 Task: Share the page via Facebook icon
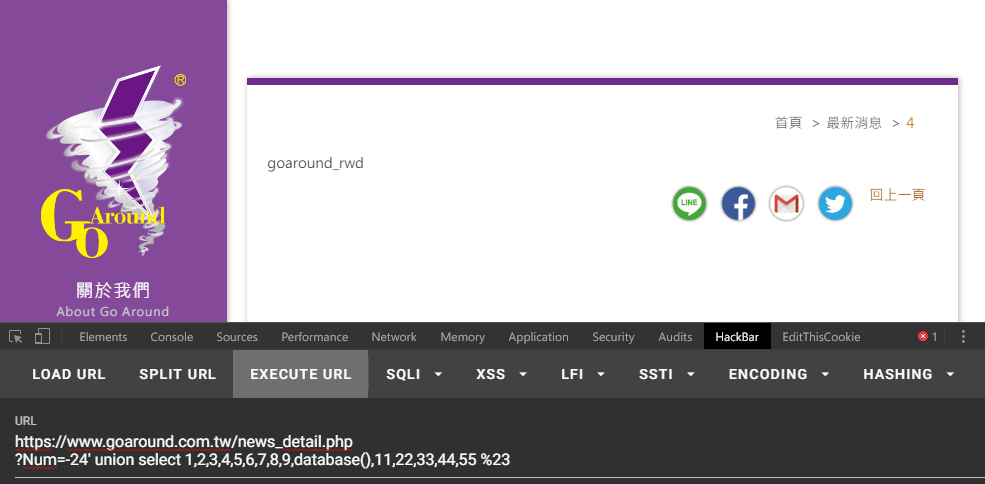tap(738, 204)
